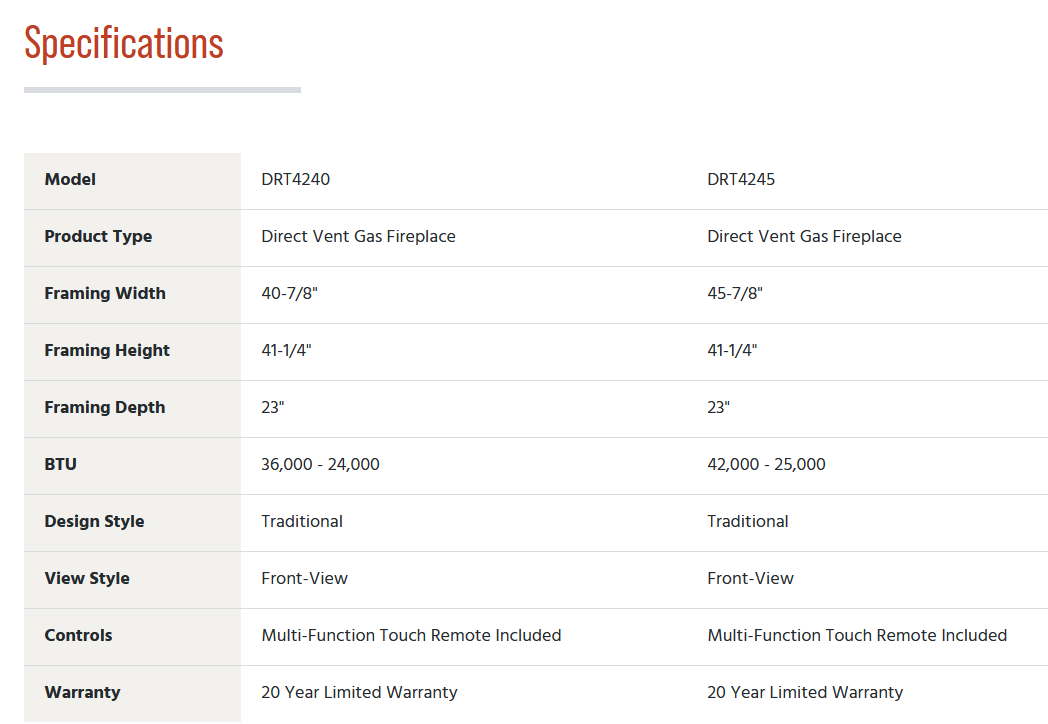Click the Framing Width row label

pos(105,293)
